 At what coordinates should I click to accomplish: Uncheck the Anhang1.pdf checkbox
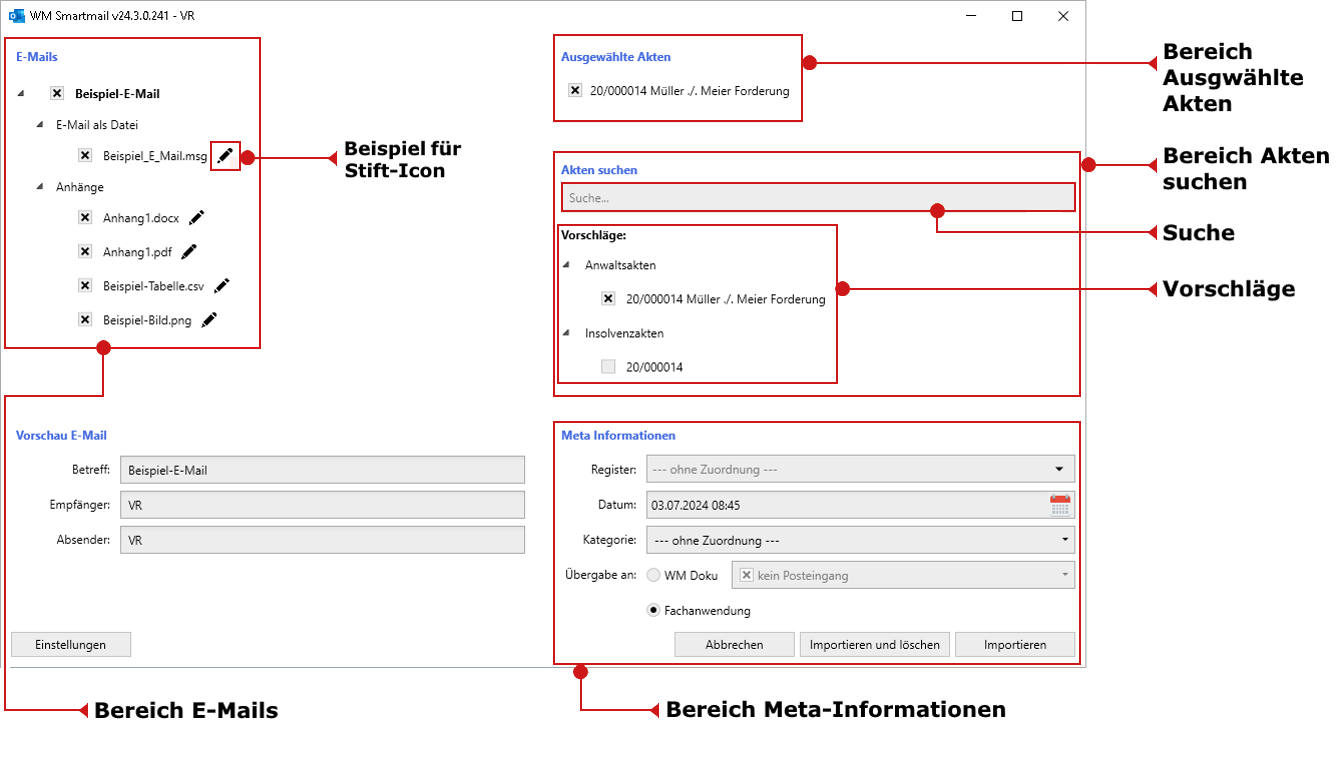pos(85,252)
